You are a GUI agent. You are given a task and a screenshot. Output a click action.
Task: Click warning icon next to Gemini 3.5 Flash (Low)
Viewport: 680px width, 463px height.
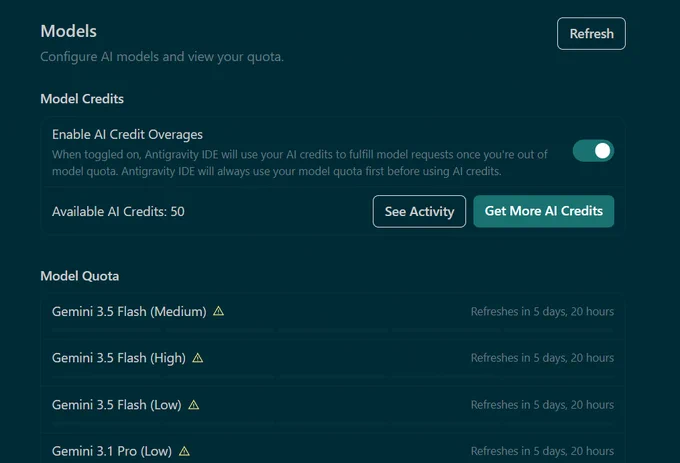click(x=193, y=405)
